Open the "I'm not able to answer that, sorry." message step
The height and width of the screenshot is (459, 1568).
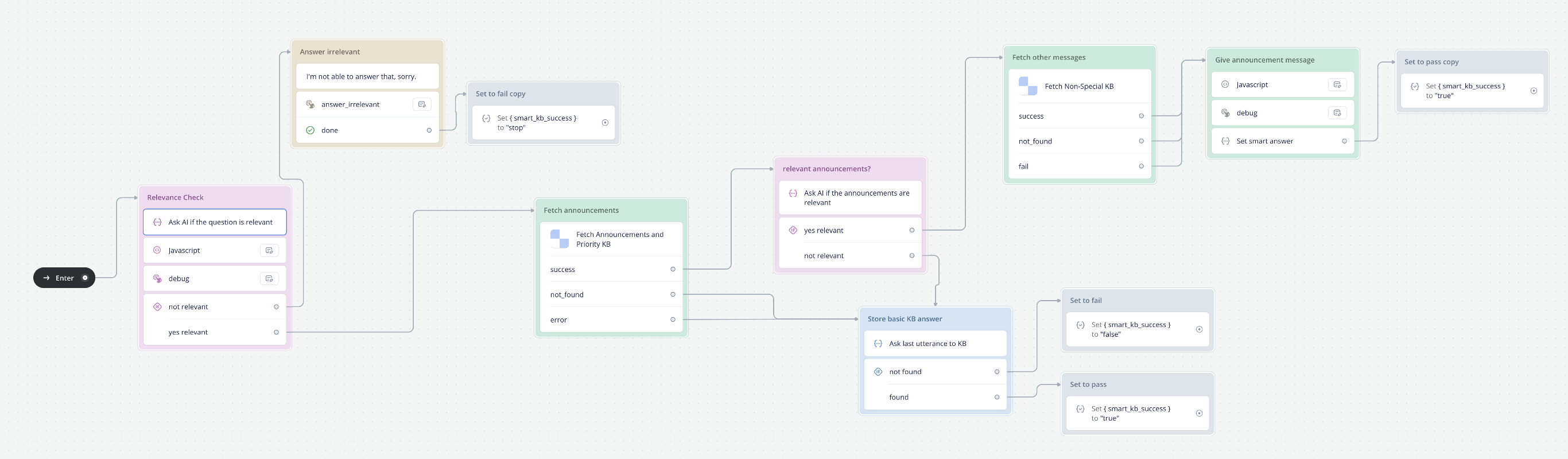368,77
